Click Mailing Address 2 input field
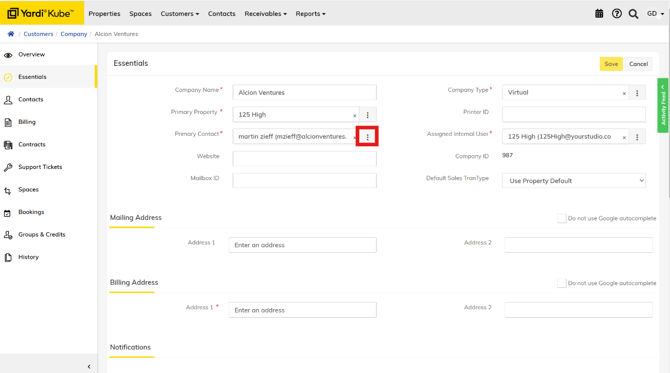The height and width of the screenshot is (373, 670). [x=579, y=245]
